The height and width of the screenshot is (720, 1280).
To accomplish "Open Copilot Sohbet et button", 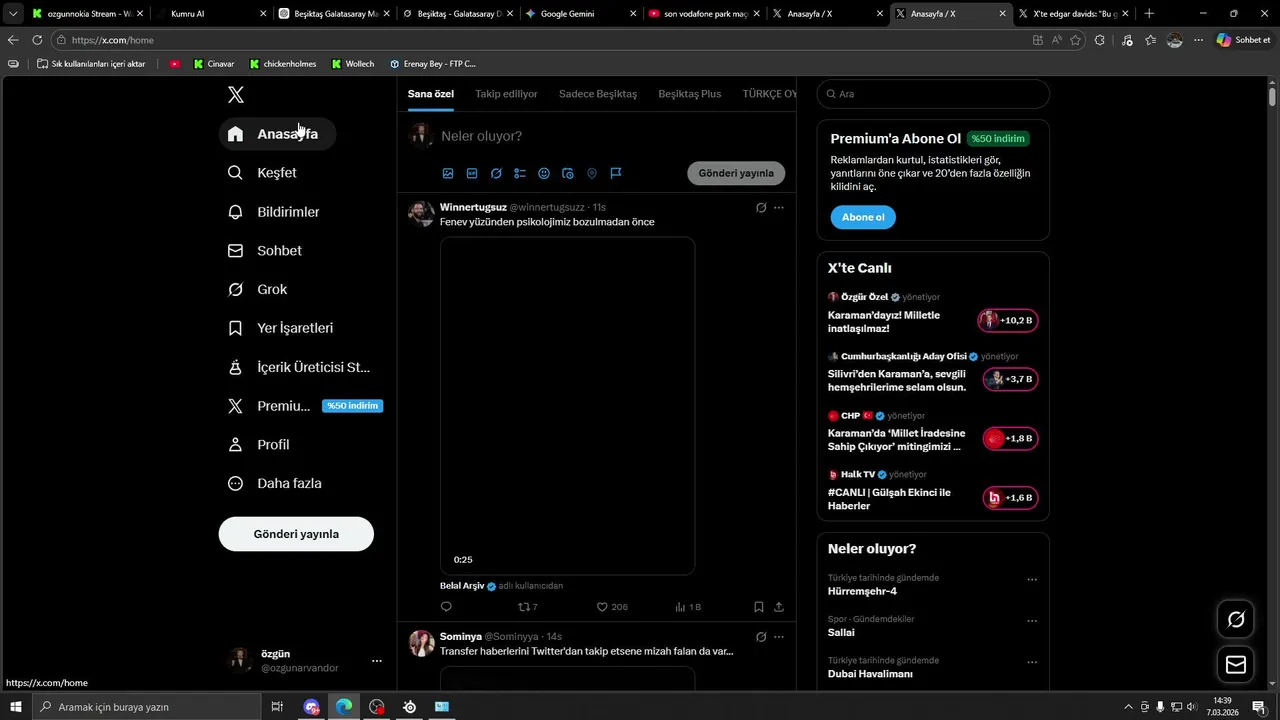I will 1243,40.
